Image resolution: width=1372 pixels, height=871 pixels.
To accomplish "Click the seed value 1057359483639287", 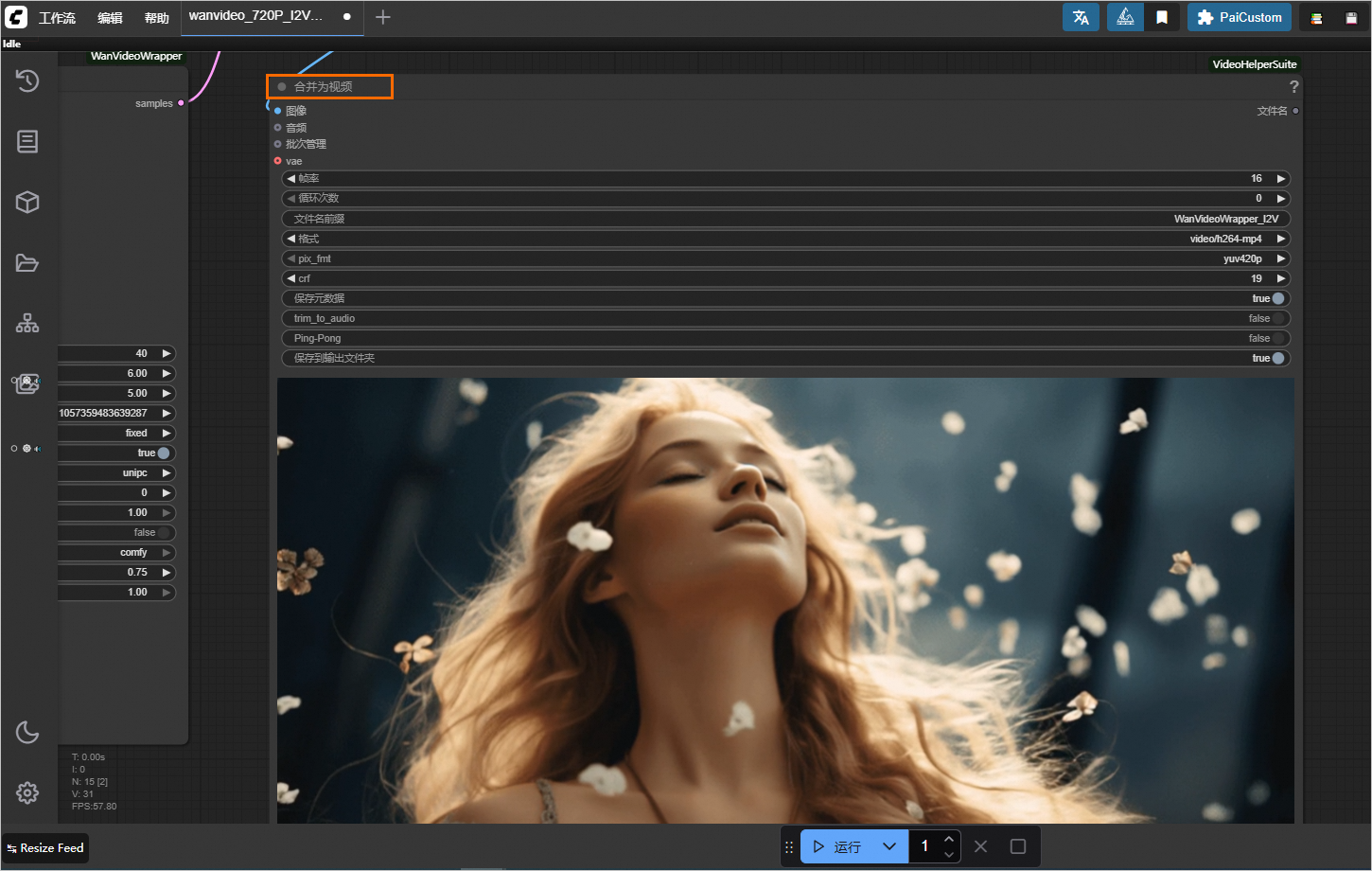I will (x=103, y=413).
